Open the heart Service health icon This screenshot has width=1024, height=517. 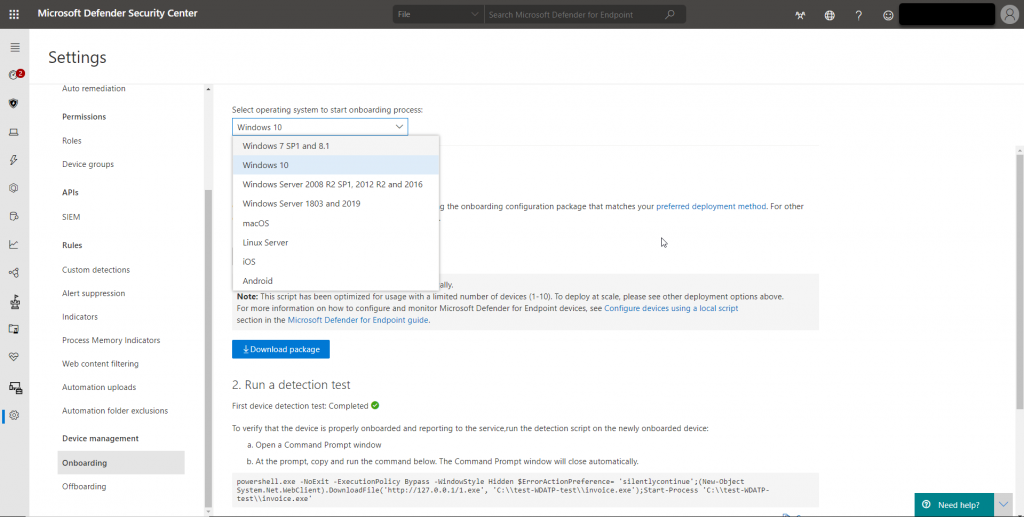(14, 356)
